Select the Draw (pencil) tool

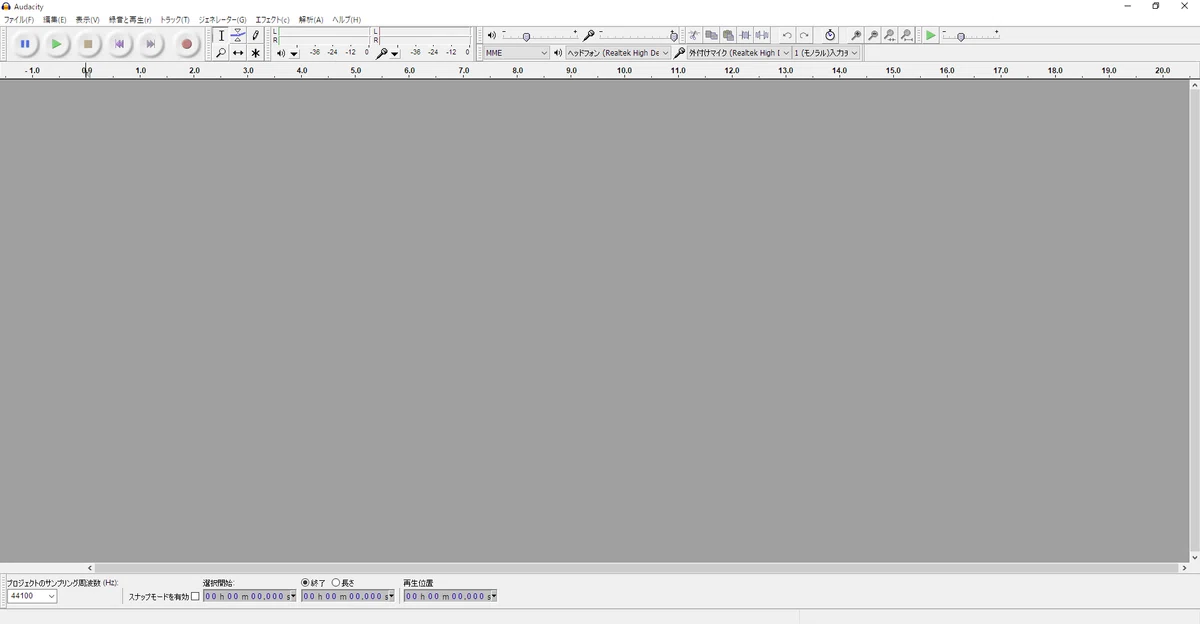point(255,36)
